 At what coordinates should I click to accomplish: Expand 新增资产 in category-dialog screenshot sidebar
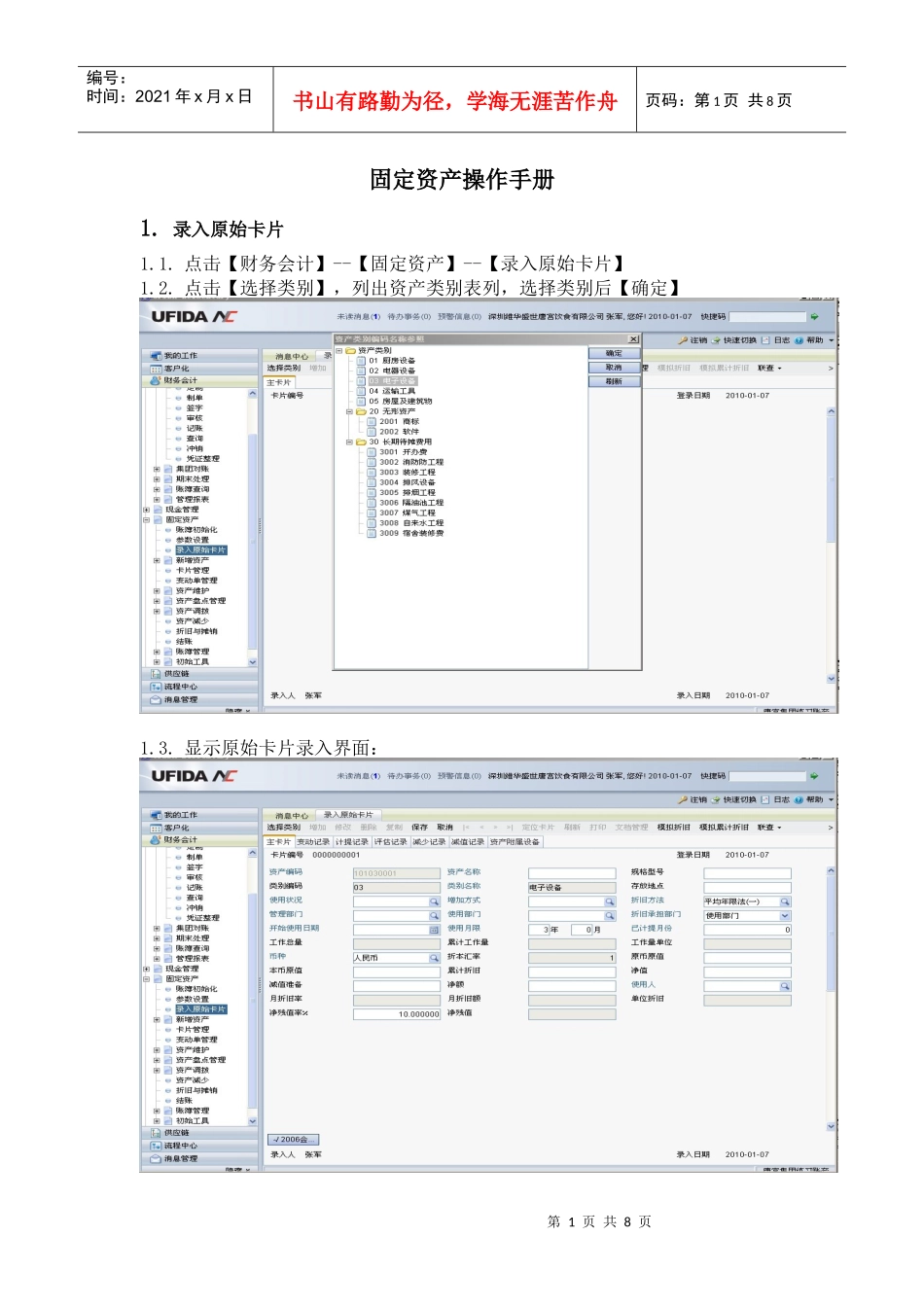pyautogui.click(x=157, y=560)
